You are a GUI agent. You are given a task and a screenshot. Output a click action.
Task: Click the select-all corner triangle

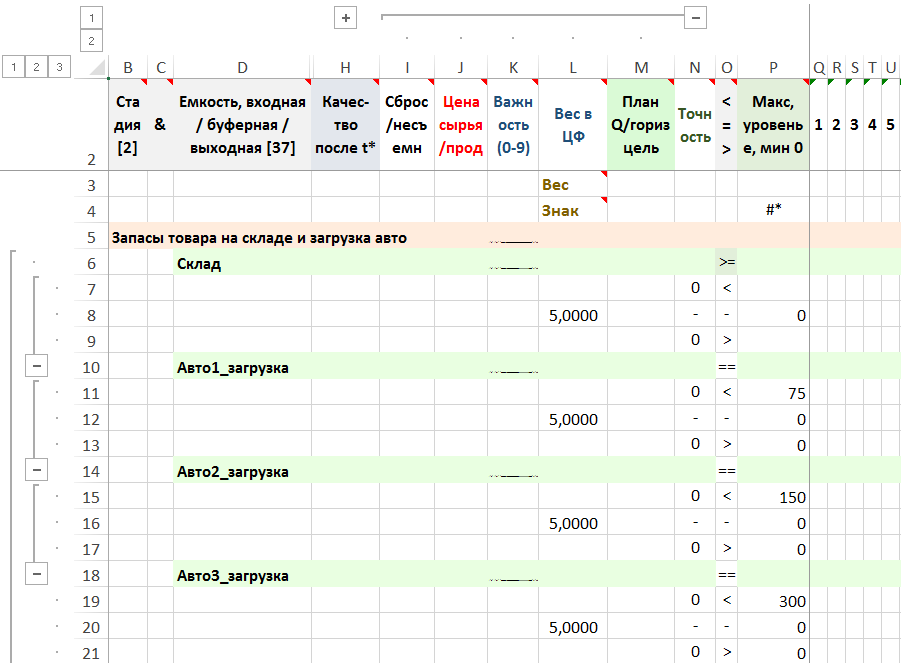pos(100,68)
